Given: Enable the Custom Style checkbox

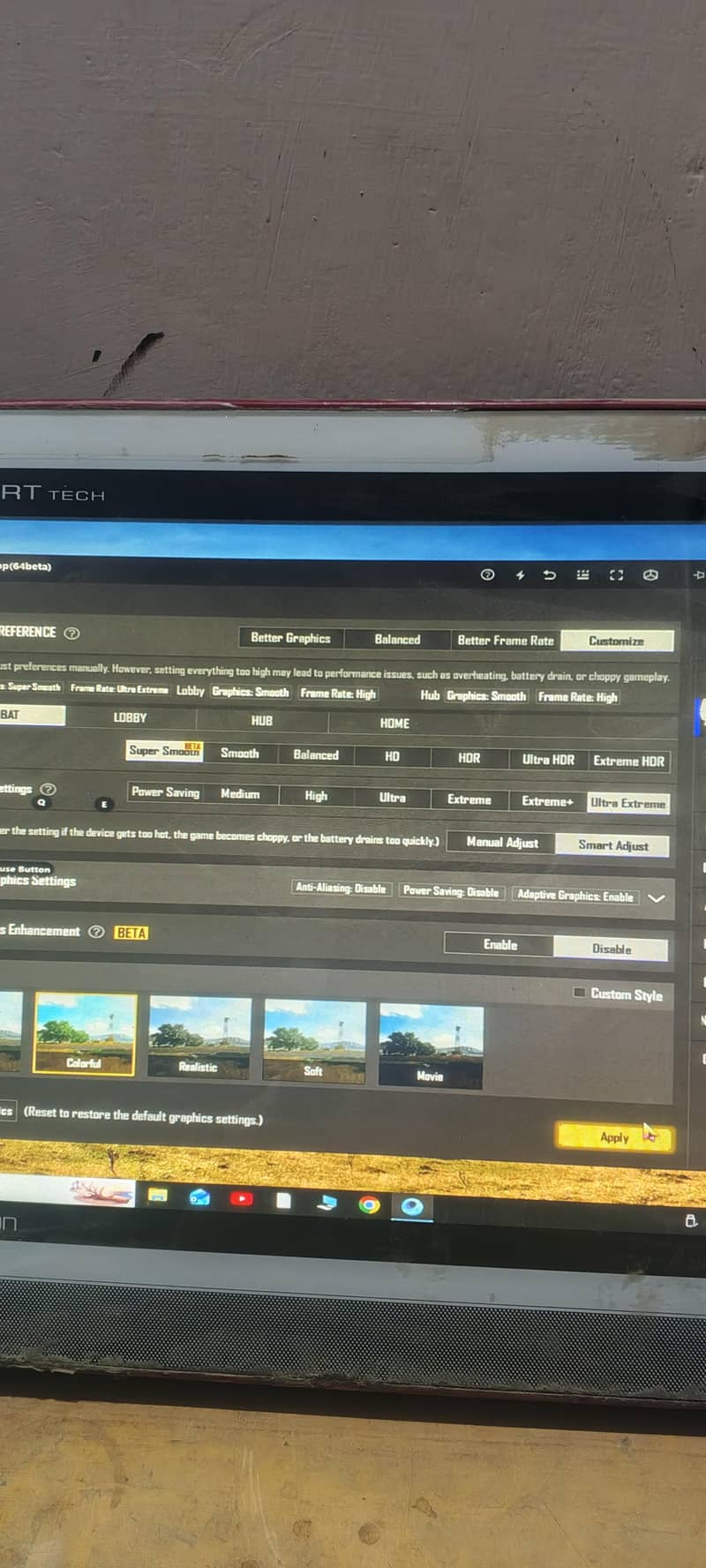Looking at the screenshot, I should [579, 992].
